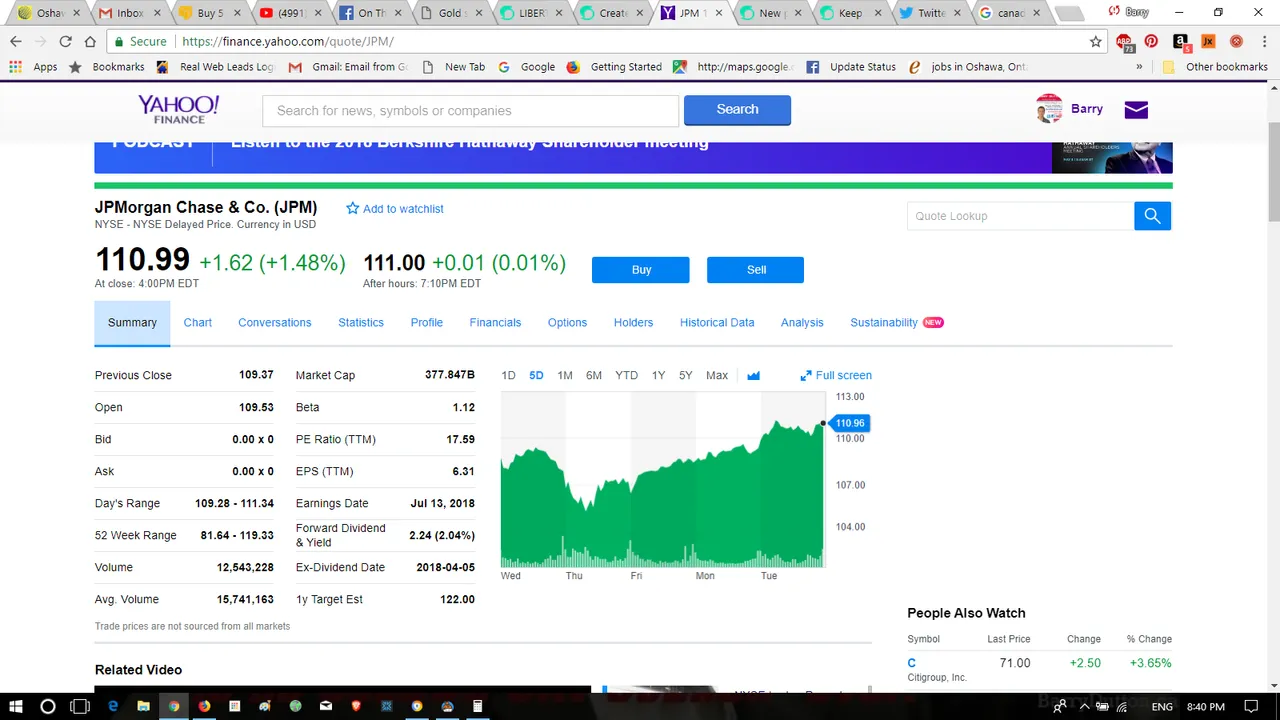
Task: Click Barry's profile avatar
Action: [1049, 109]
